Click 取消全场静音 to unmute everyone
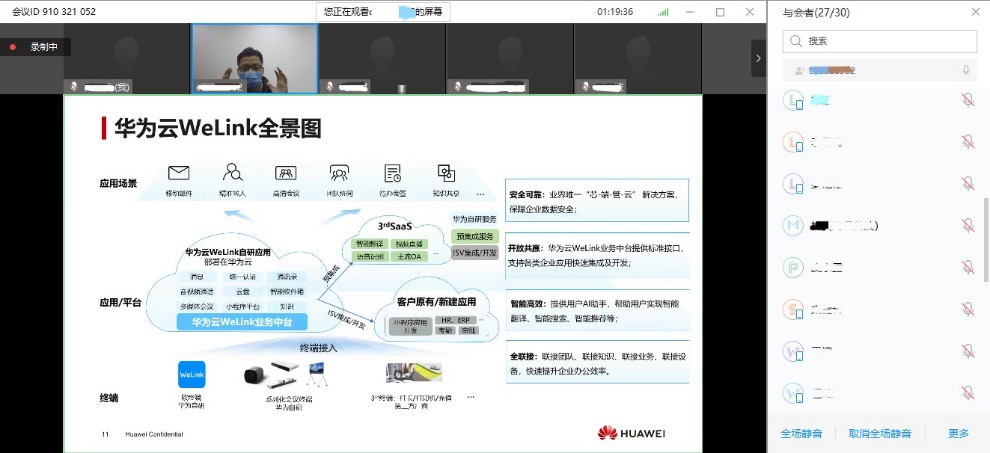The image size is (990, 453). pyautogui.click(x=880, y=433)
